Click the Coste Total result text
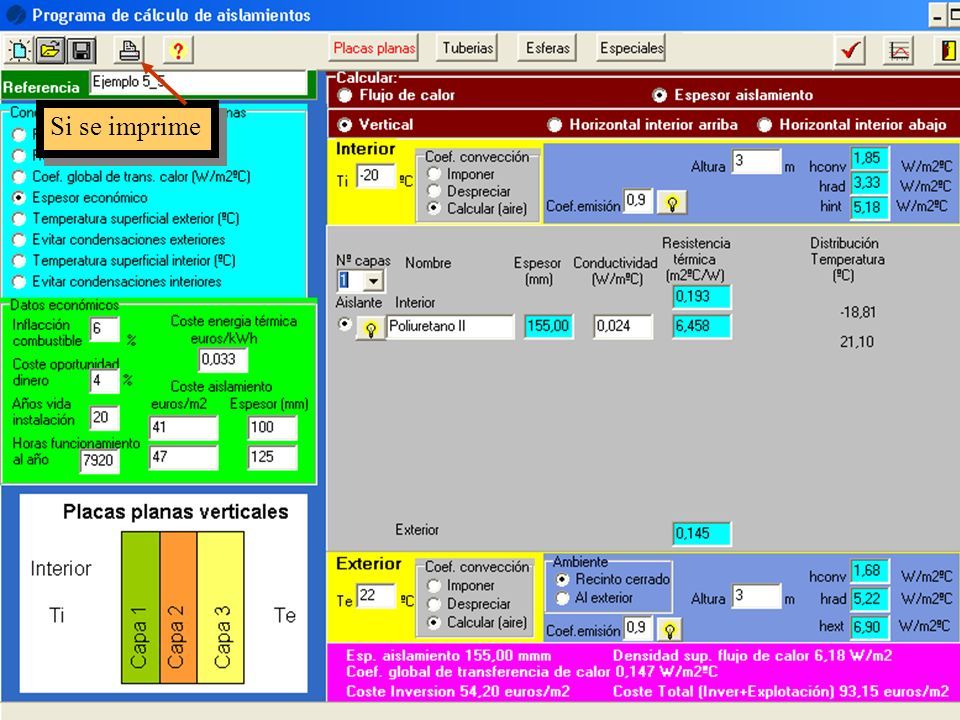 coord(781,692)
